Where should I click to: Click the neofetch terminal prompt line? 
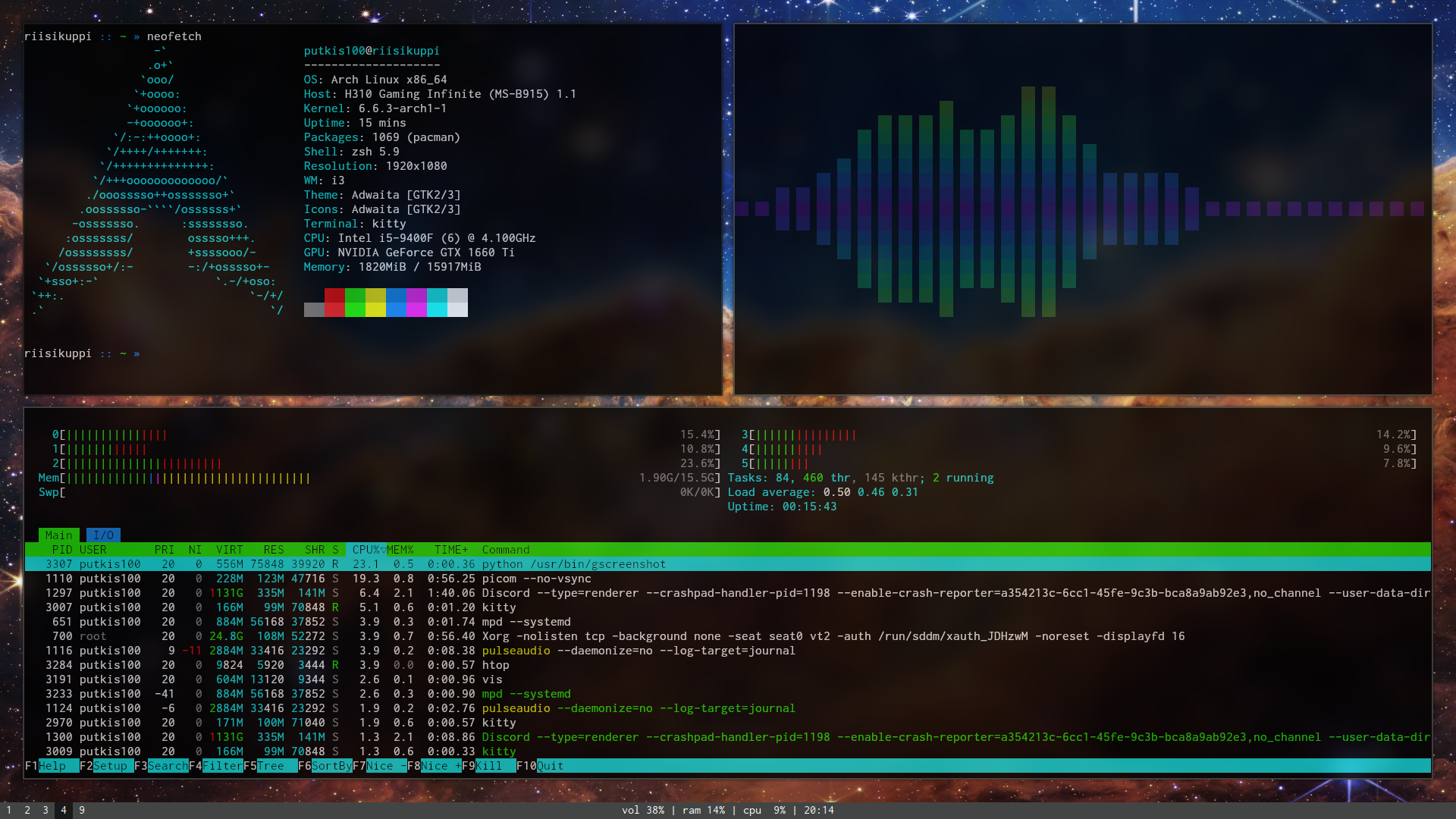tap(82, 354)
